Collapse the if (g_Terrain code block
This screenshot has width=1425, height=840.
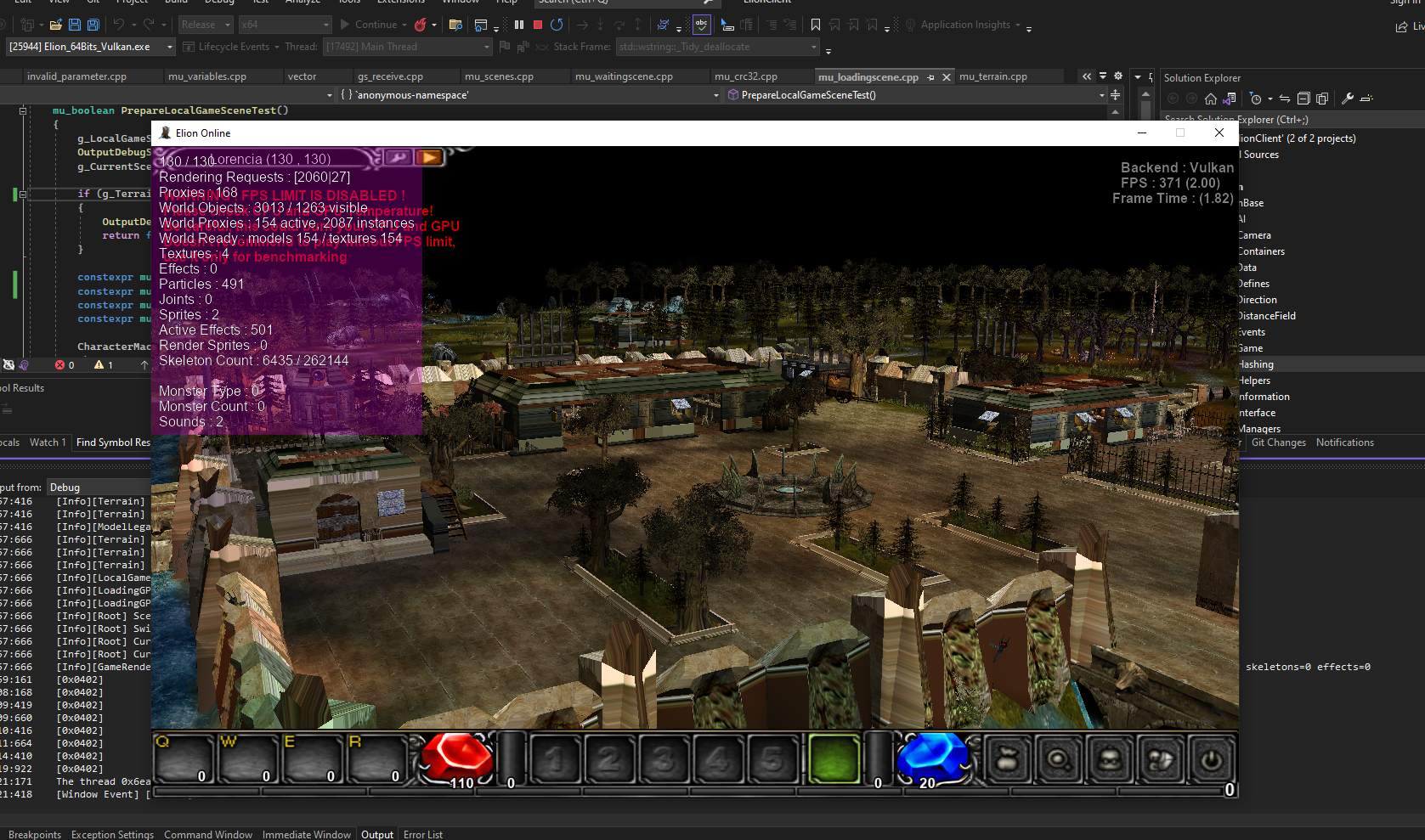click(x=23, y=194)
